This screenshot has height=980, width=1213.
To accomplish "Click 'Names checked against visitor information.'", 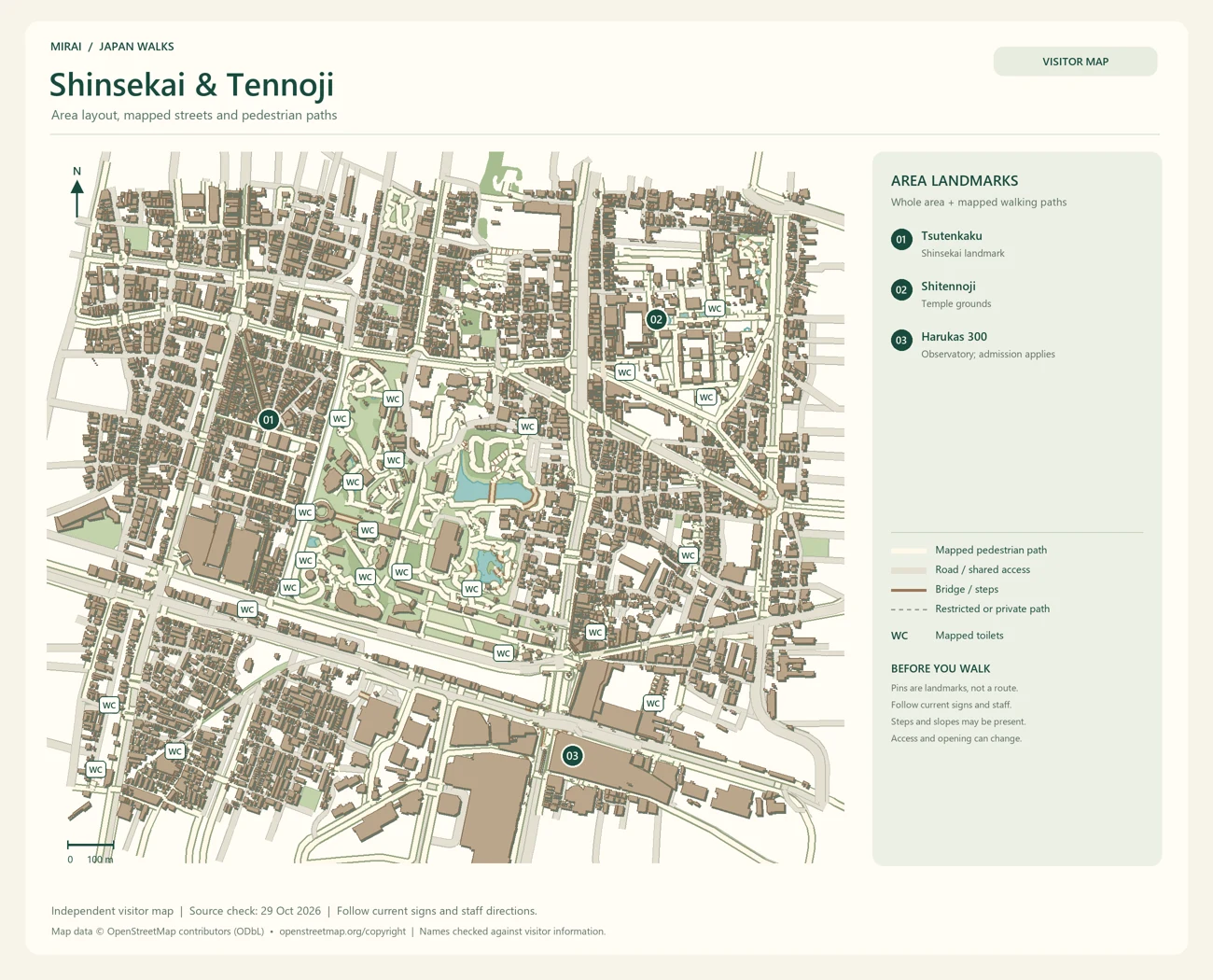I will click(512, 931).
